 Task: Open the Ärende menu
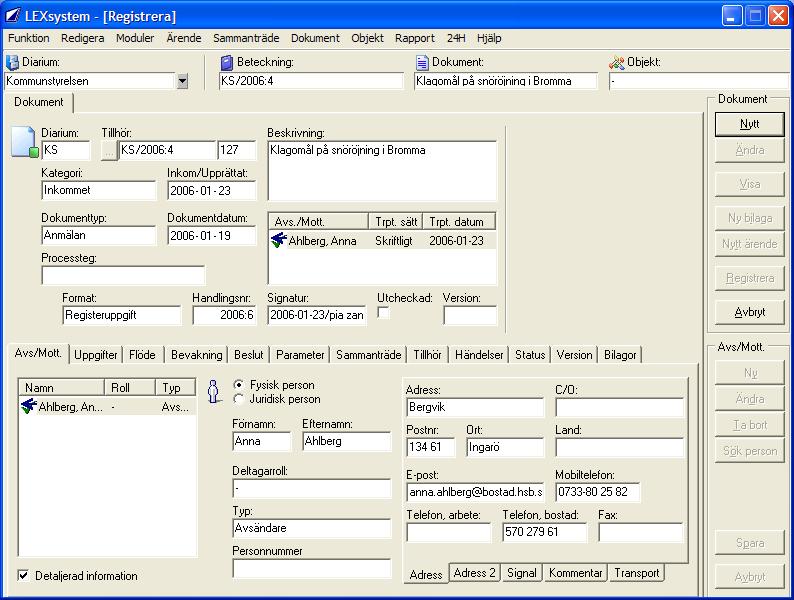pyautogui.click(x=184, y=38)
